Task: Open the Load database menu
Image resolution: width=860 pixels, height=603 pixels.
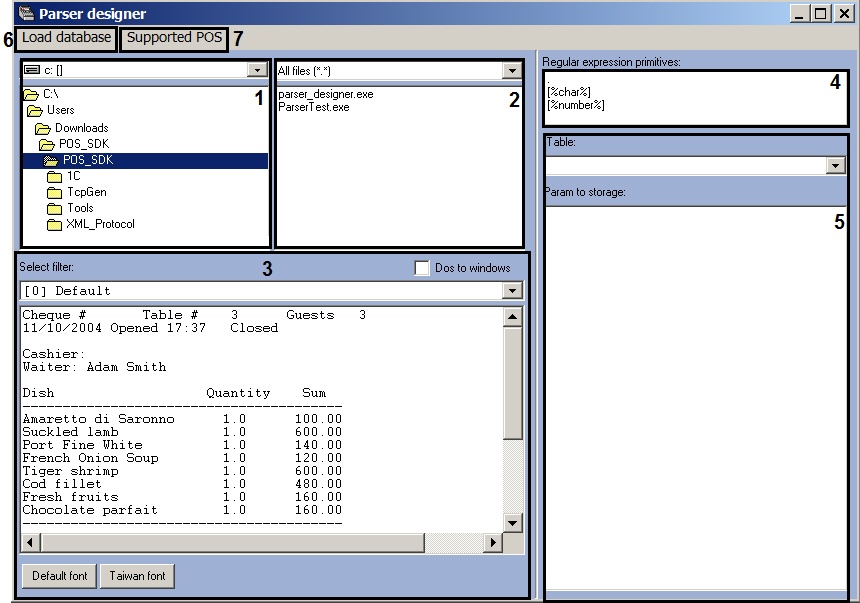Action: (x=67, y=38)
